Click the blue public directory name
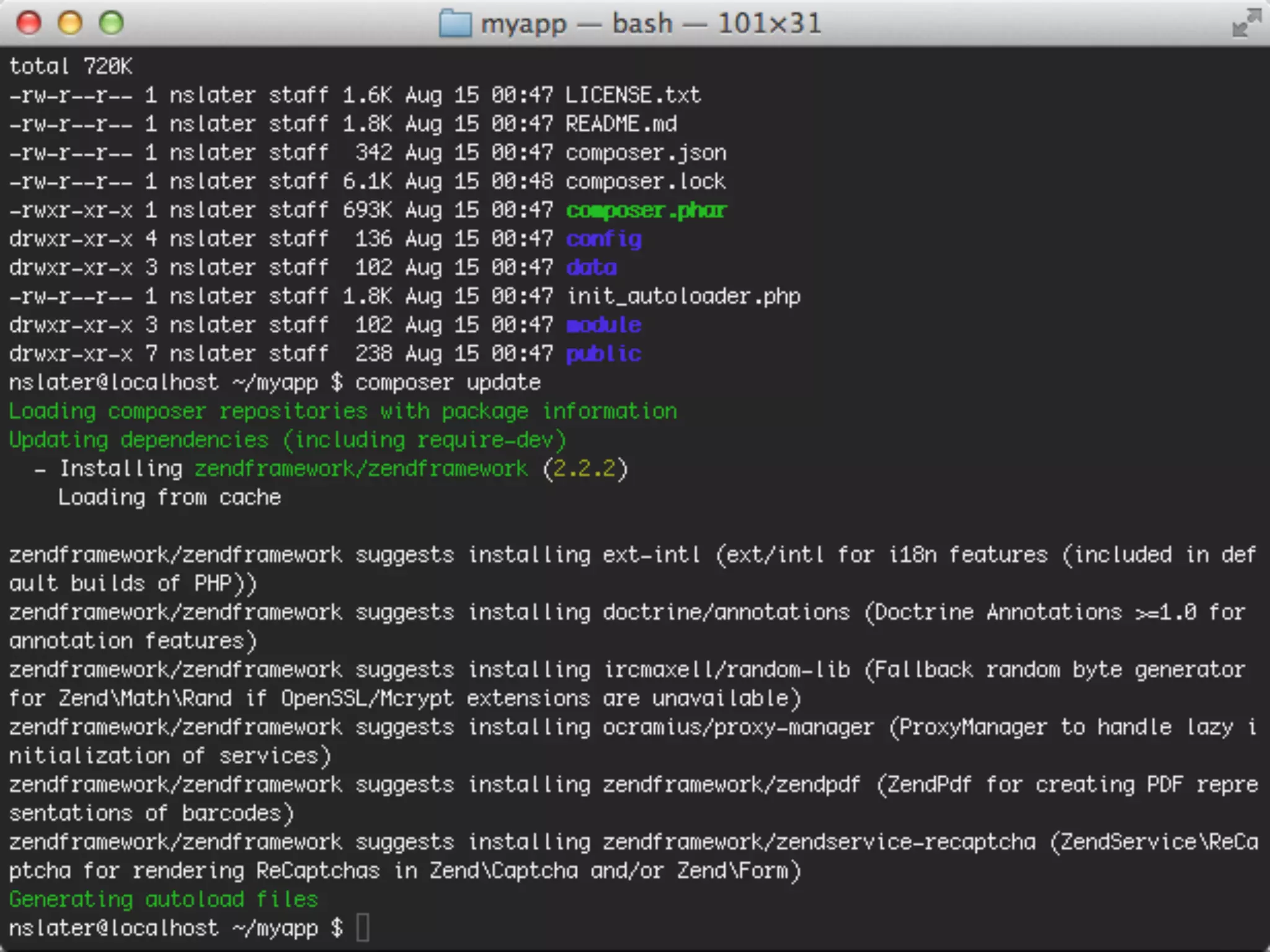 [x=603, y=354]
